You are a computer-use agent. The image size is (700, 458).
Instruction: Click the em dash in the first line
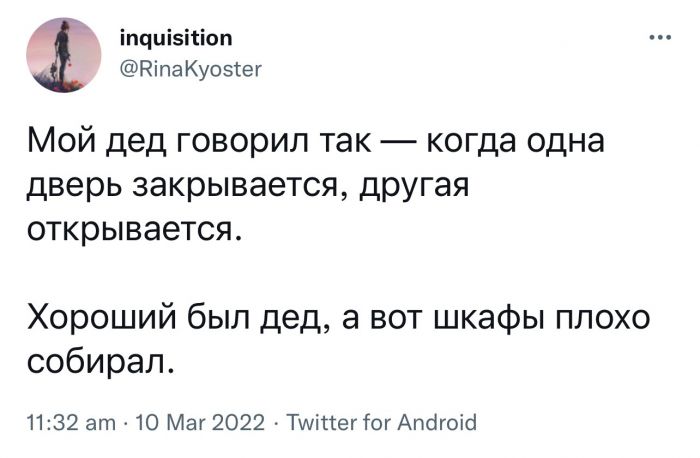click(400, 144)
